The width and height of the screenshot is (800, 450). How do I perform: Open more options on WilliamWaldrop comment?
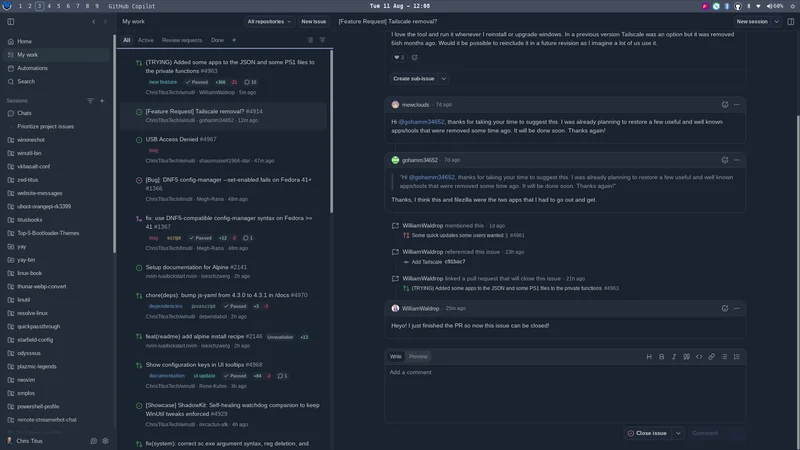737,308
